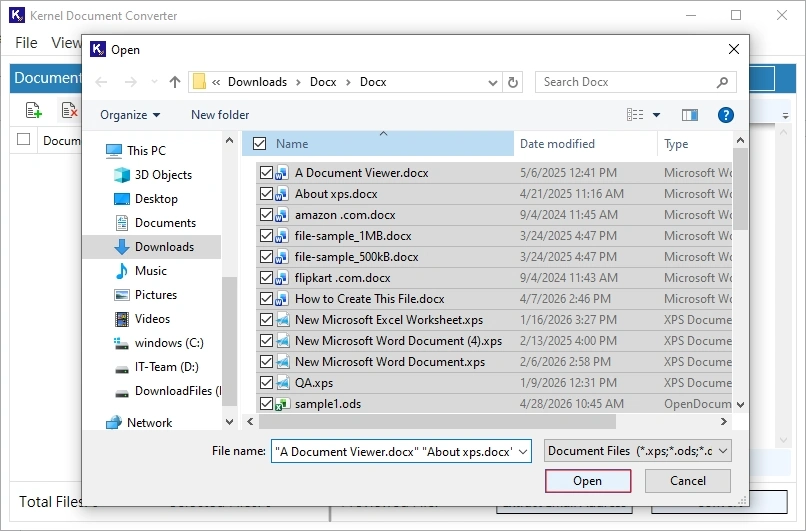Viewport: 806px width, 531px height.
Task: Click the Forward arrow in Open dialog
Action: click(x=131, y=82)
